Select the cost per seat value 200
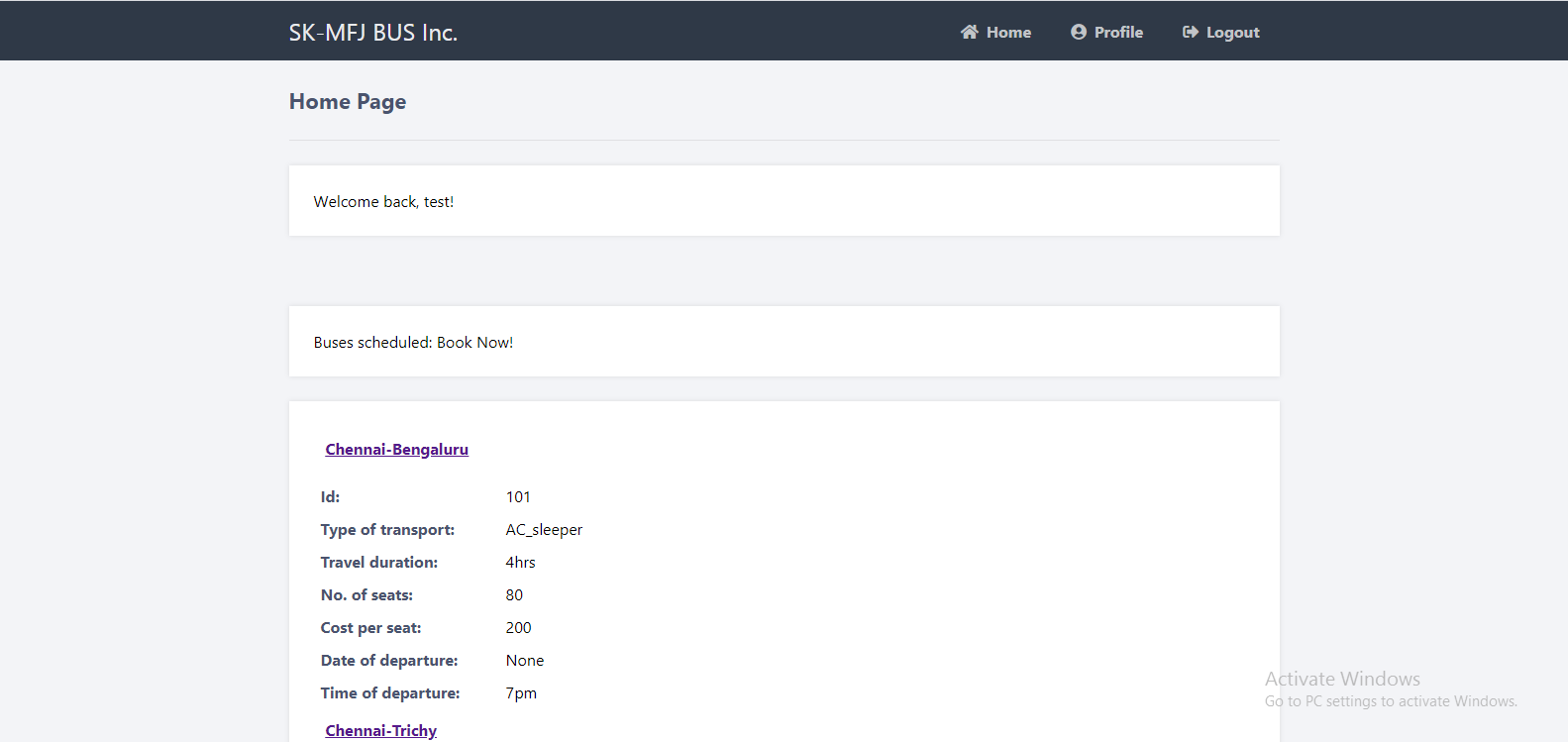 pyautogui.click(x=518, y=627)
